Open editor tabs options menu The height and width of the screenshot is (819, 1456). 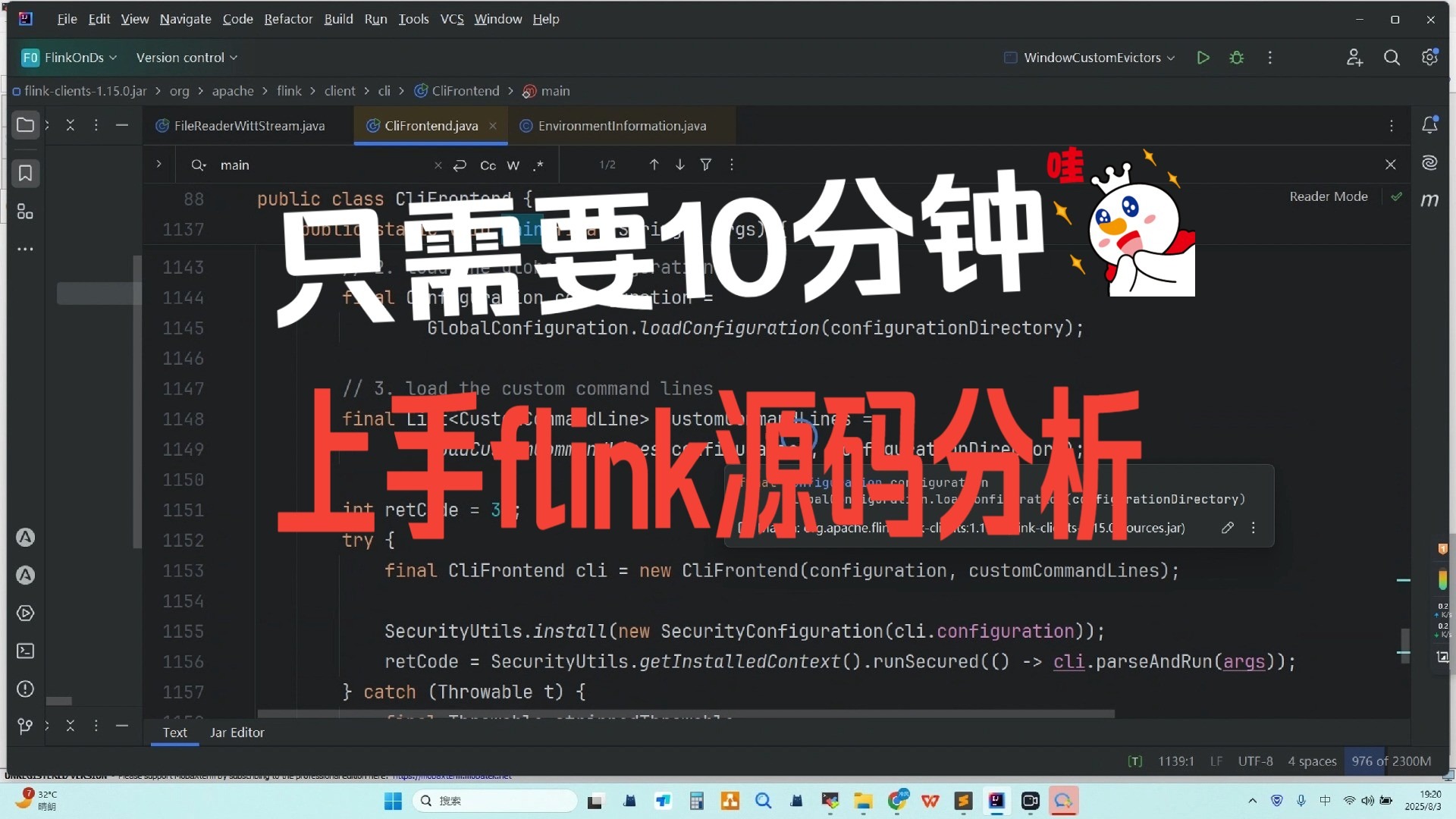[1392, 126]
